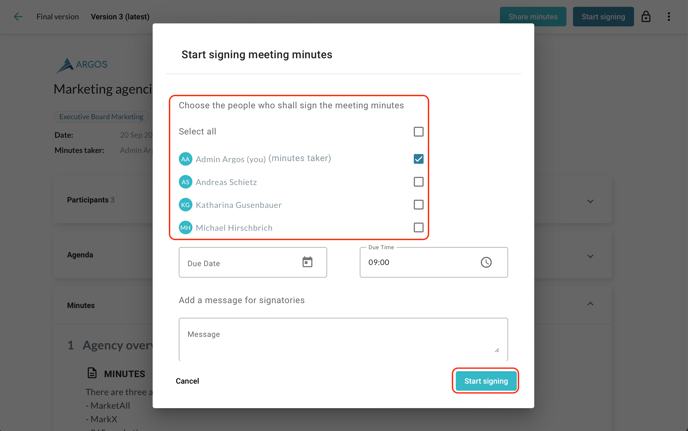Image resolution: width=688 pixels, height=431 pixels.
Task: Cancel the signing dialog
Action: coord(187,381)
